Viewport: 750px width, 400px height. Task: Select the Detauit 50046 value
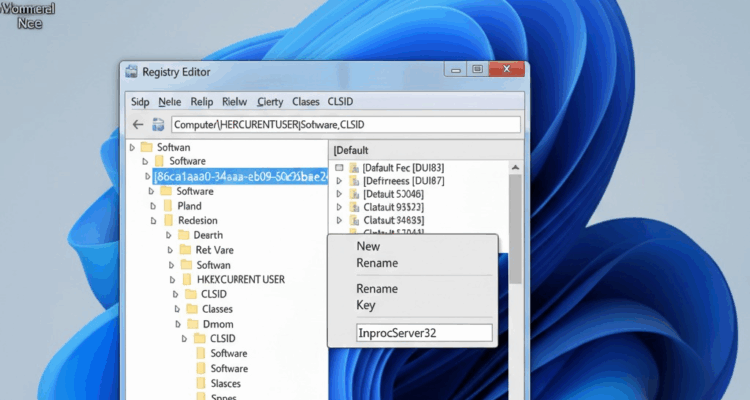pyautogui.click(x=393, y=194)
